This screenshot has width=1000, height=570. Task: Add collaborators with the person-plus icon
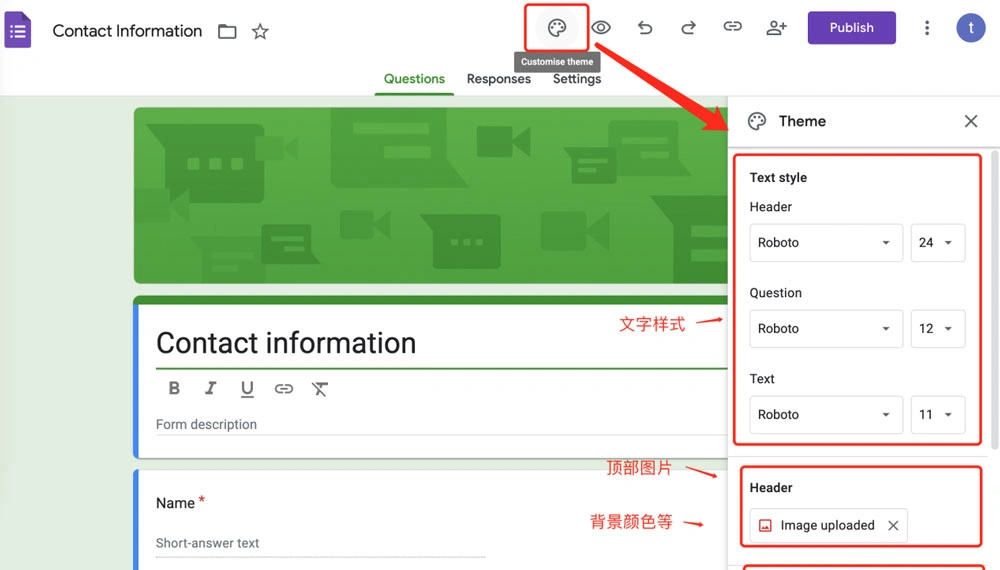pos(777,28)
